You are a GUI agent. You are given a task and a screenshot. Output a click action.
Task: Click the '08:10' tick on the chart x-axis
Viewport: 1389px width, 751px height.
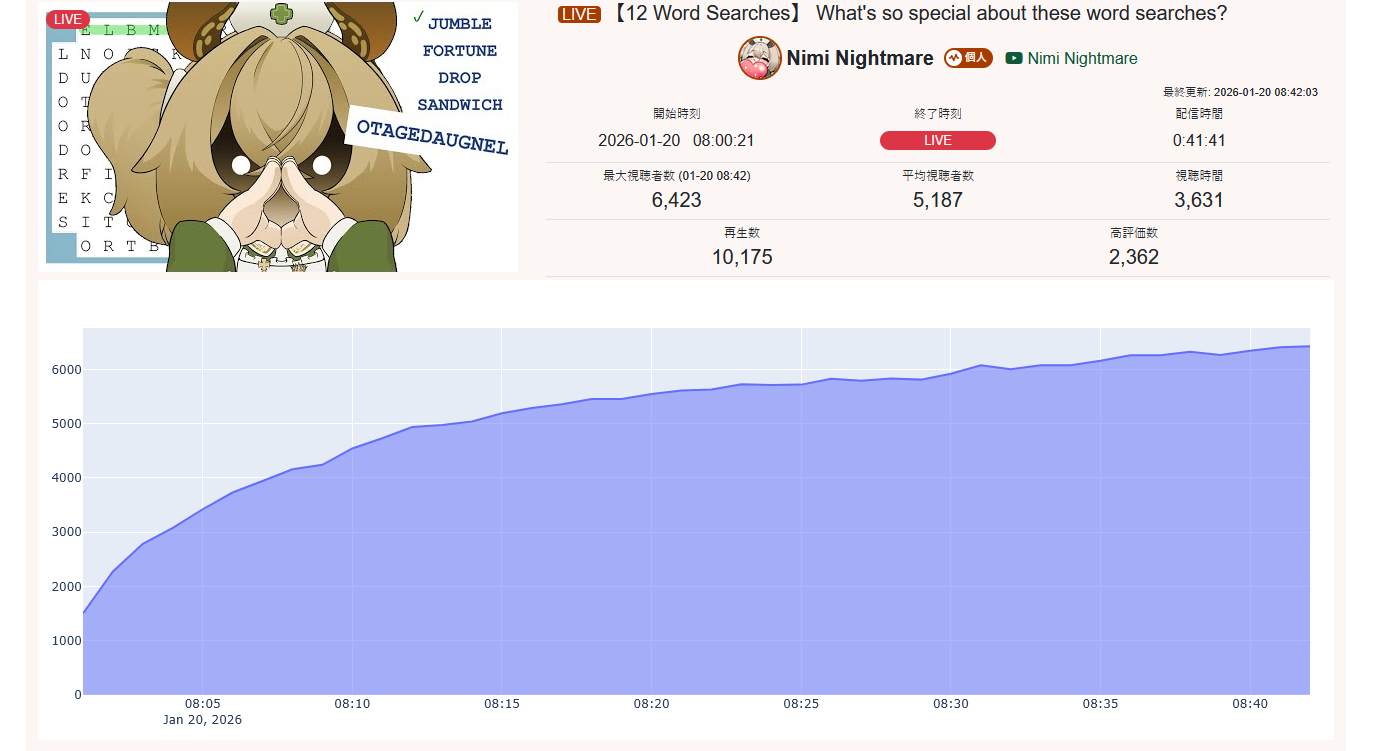point(352,704)
